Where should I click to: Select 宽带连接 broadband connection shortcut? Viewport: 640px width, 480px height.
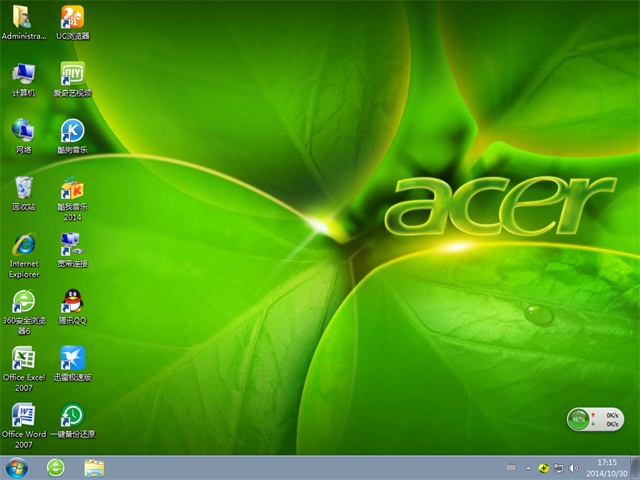pos(72,245)
